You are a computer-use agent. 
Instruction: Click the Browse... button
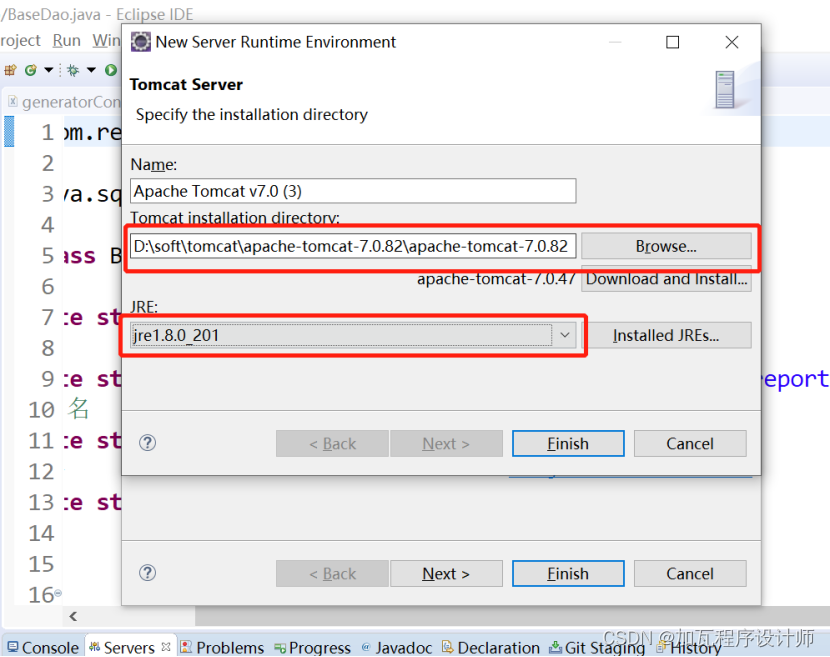point(666,246)
